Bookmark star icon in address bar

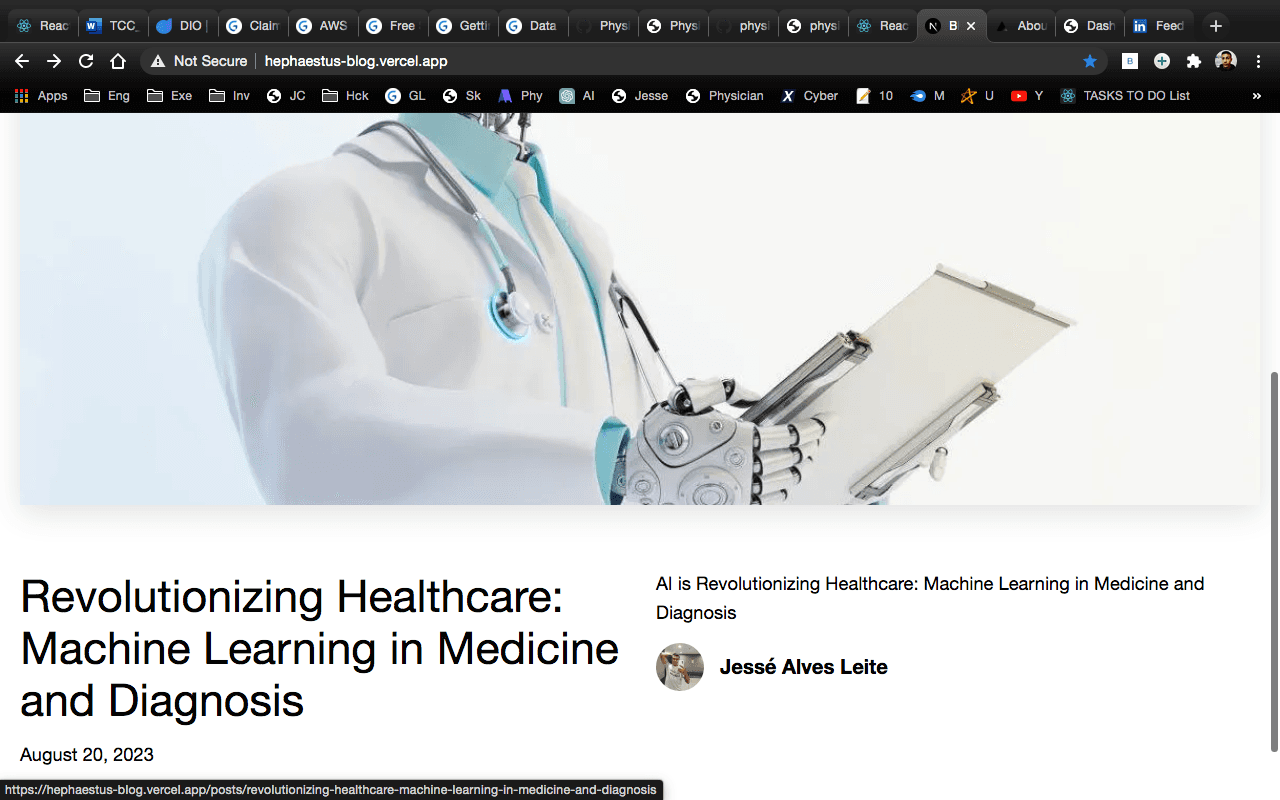pos(1090,61)
